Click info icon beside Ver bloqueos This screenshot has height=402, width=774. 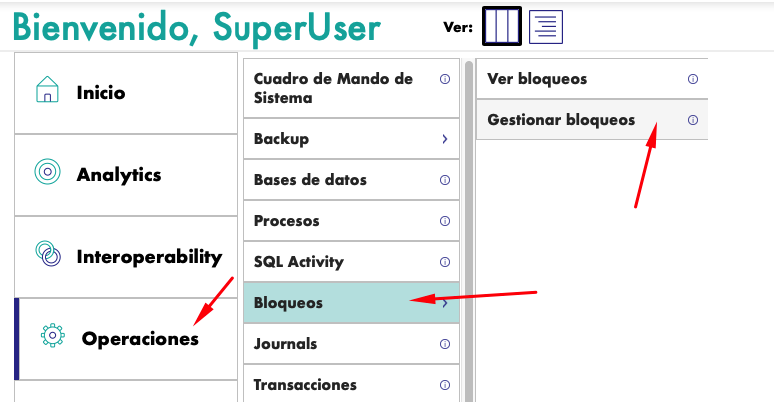[x=692, y=79]
